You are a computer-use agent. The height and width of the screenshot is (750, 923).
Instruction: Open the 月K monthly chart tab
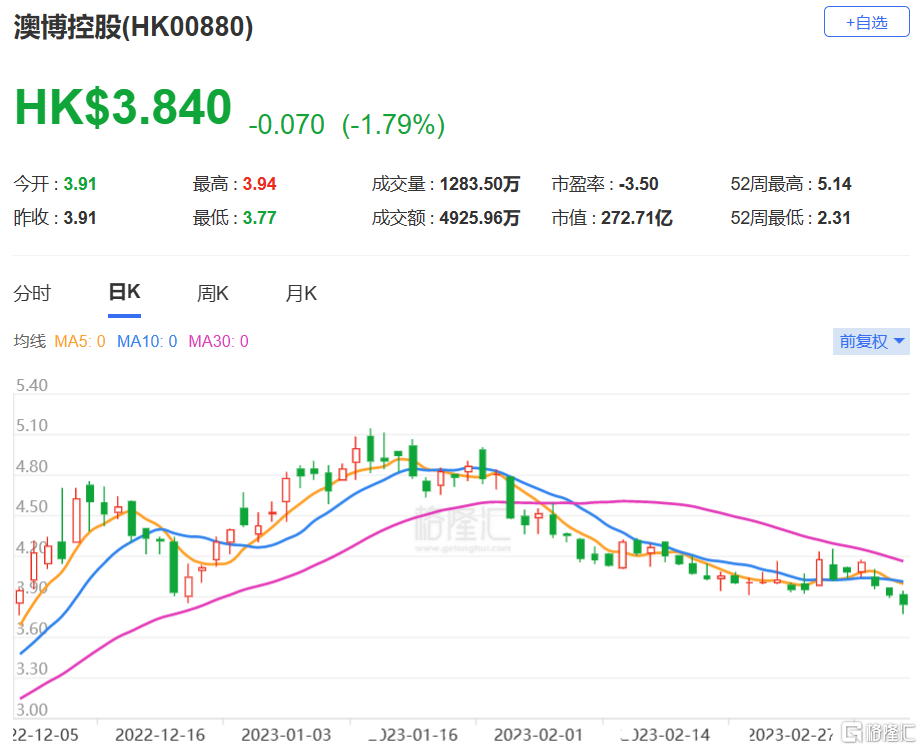click(x=301, y=293)
